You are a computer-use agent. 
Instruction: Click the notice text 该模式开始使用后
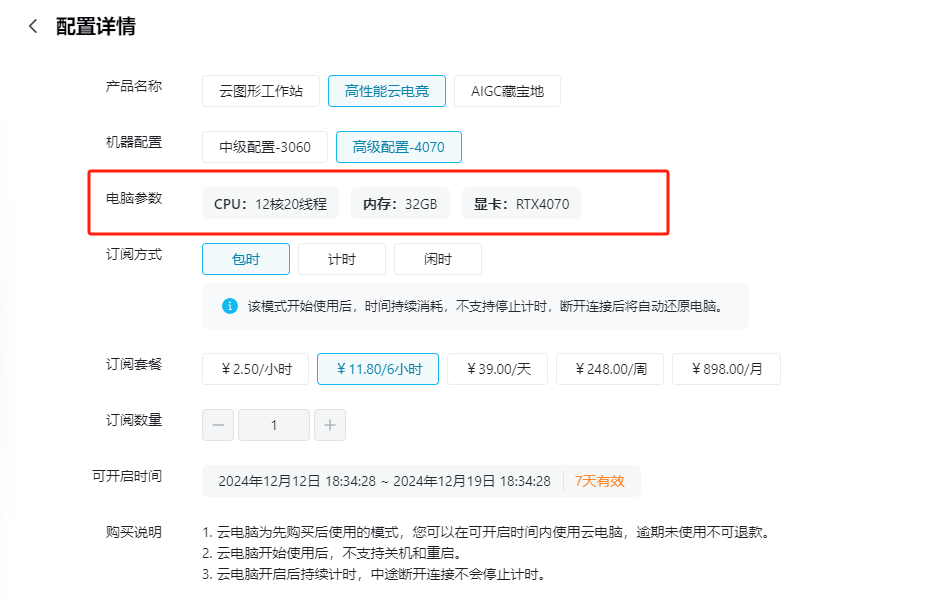tap(485, 306)
